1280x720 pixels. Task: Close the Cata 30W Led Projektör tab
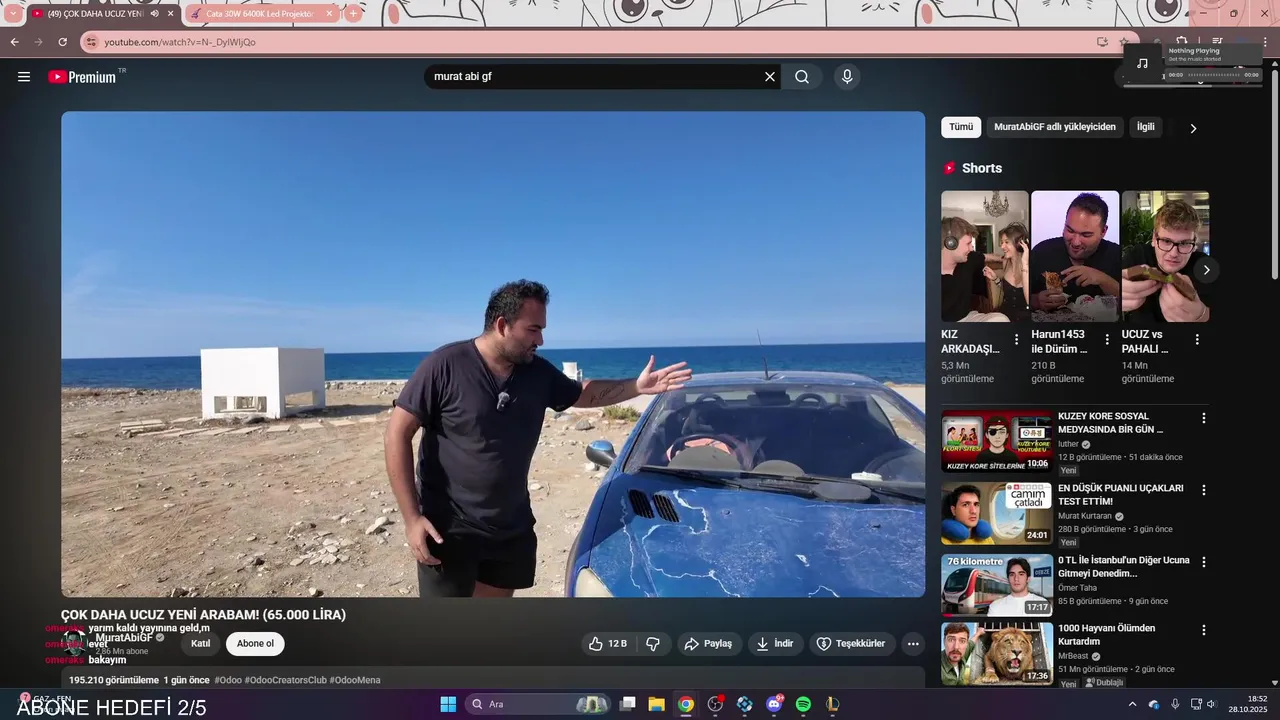[x=329, y=14]
